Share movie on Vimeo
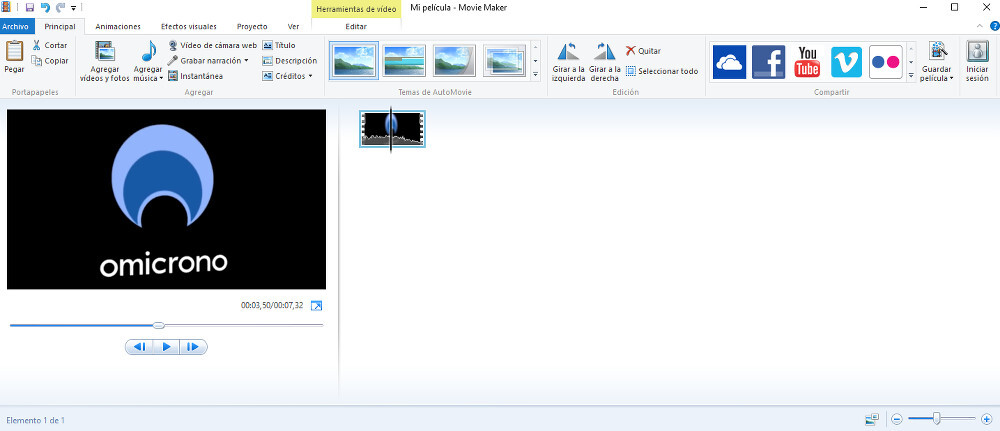 point(846,62)
